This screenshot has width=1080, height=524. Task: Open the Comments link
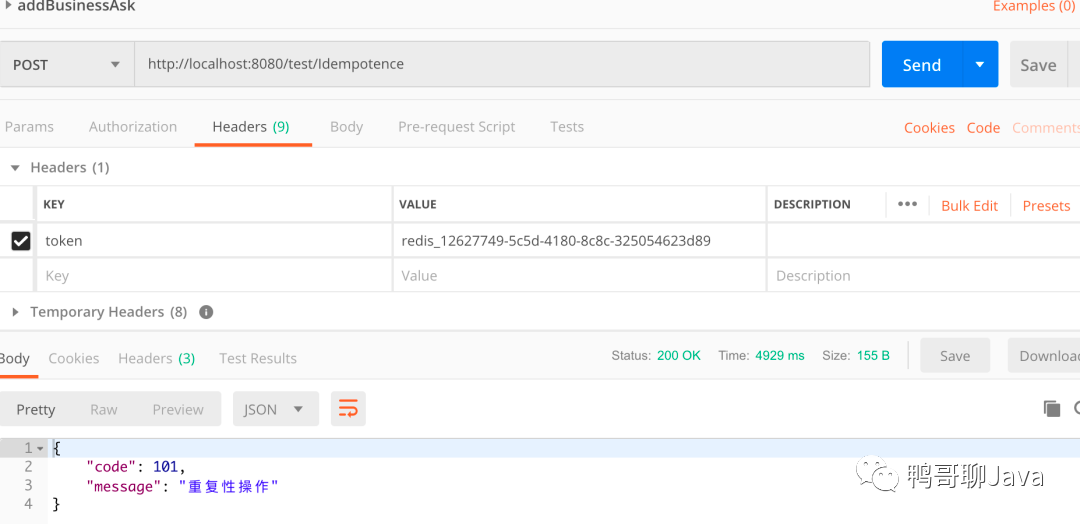pos(1046,127)
